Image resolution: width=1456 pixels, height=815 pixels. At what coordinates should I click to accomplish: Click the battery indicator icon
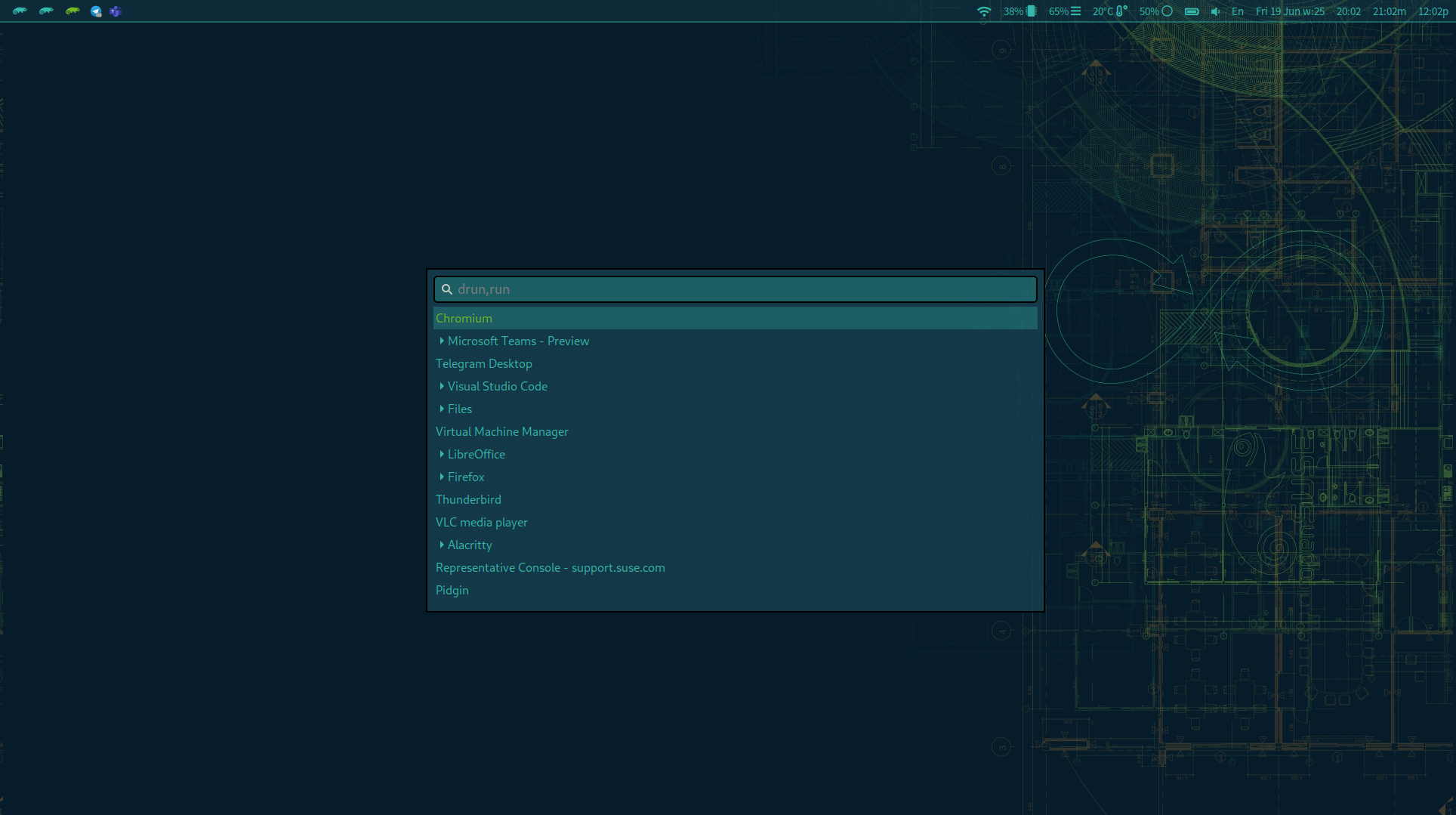tap(1192, 11)
